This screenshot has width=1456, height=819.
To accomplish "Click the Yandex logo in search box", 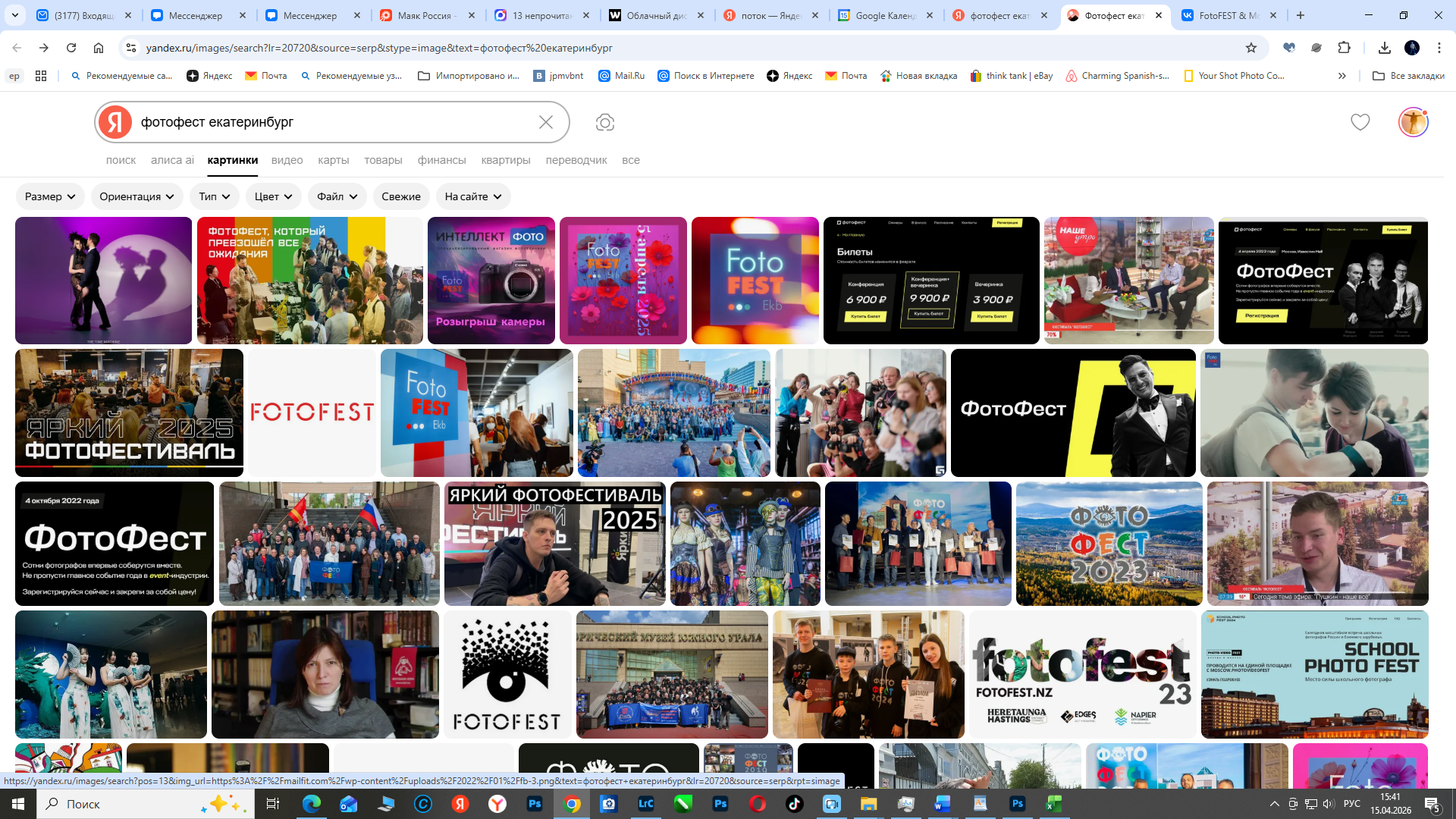I will click(x=115, y=122).
